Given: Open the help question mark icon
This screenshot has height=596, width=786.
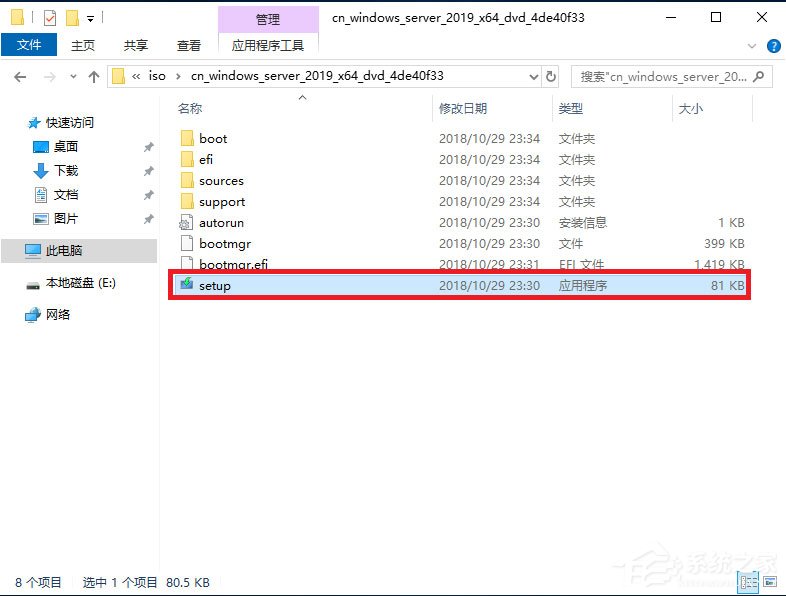Looking at the screenshot, I should [x=773, y=46].
